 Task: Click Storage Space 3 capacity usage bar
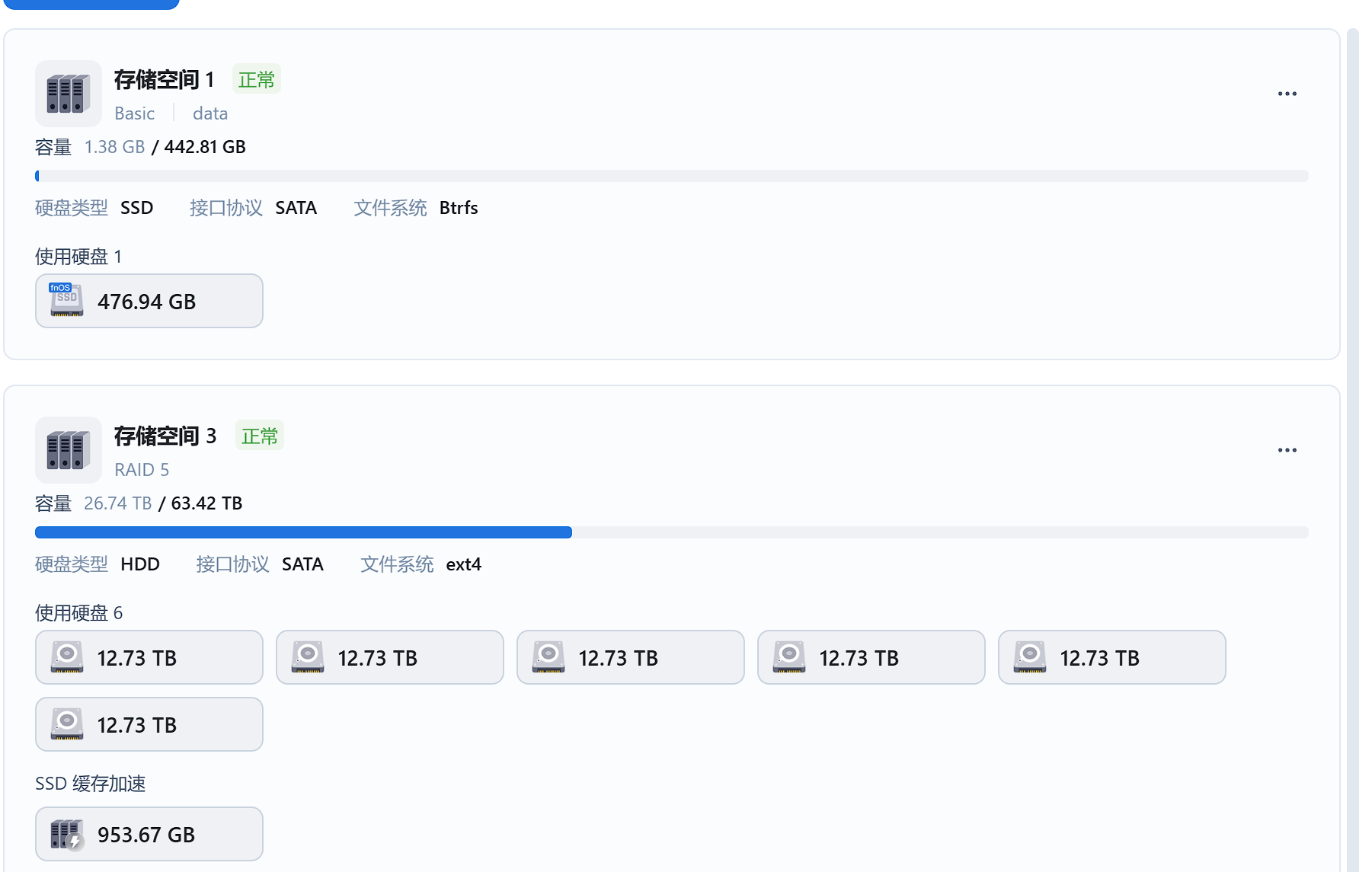(x=670, y=532)
